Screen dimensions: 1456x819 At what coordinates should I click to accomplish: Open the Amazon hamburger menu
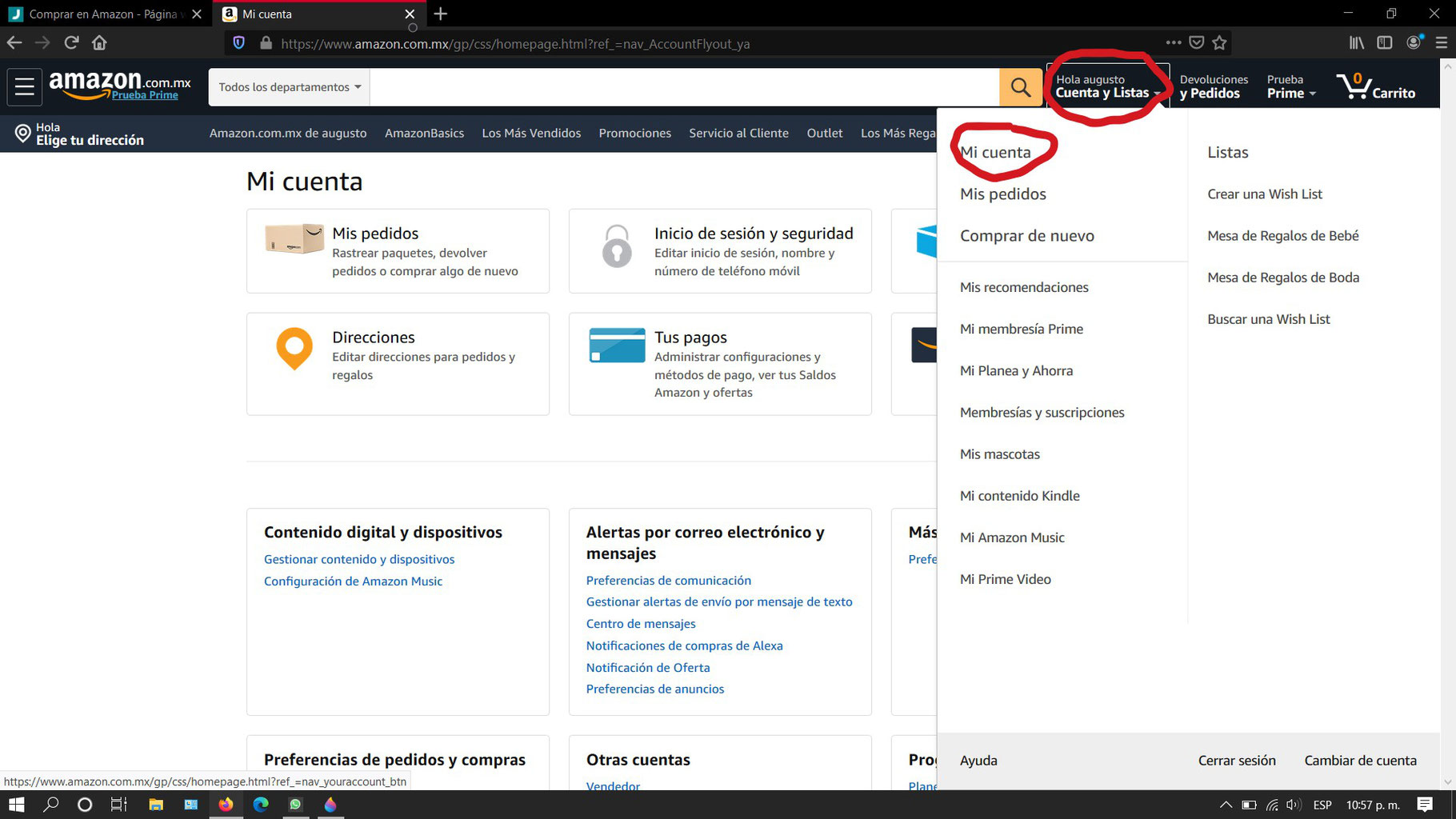[x=25, y=86]
